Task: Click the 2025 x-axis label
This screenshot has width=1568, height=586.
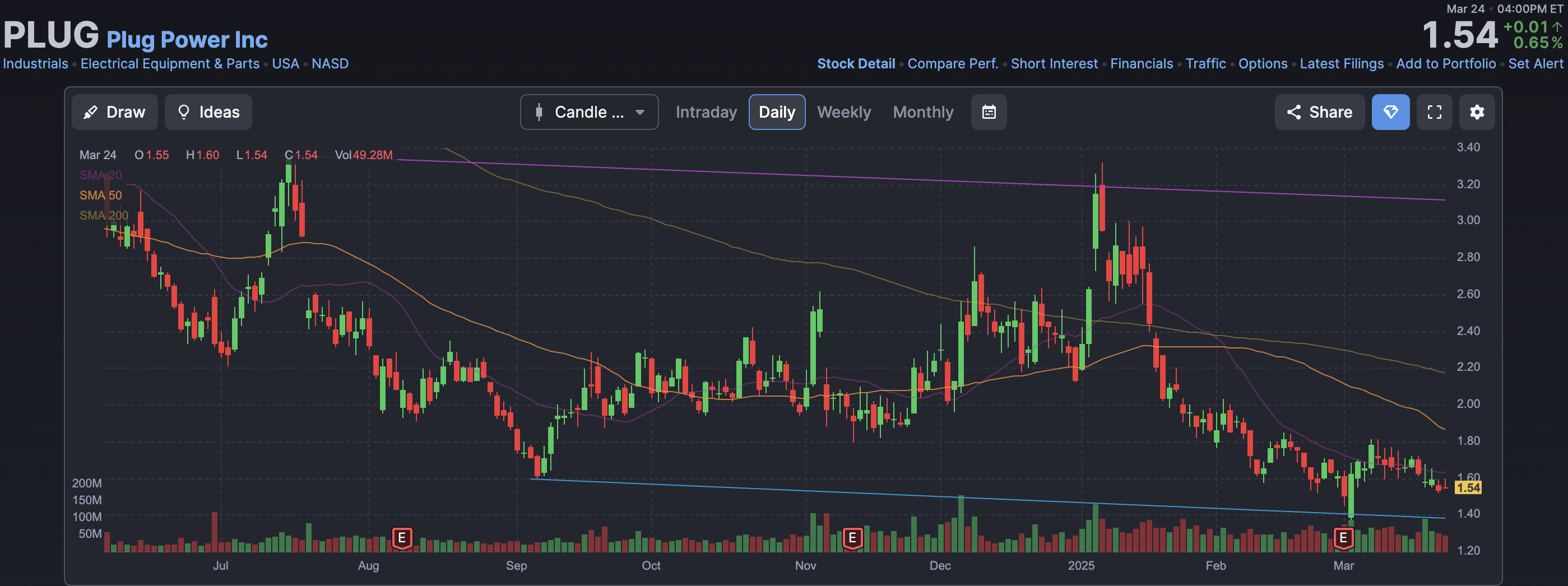Action: [1081, 565]
